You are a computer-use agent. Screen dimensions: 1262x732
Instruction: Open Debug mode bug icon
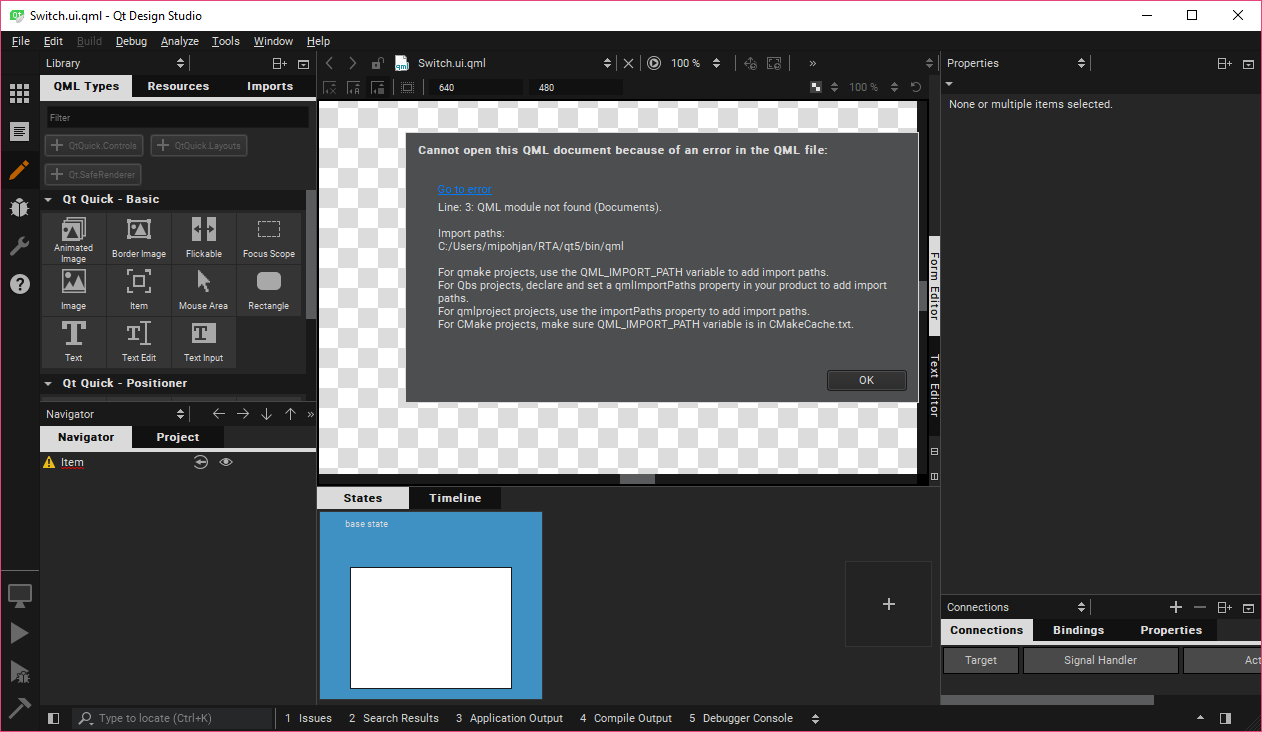tap(19, 208)
